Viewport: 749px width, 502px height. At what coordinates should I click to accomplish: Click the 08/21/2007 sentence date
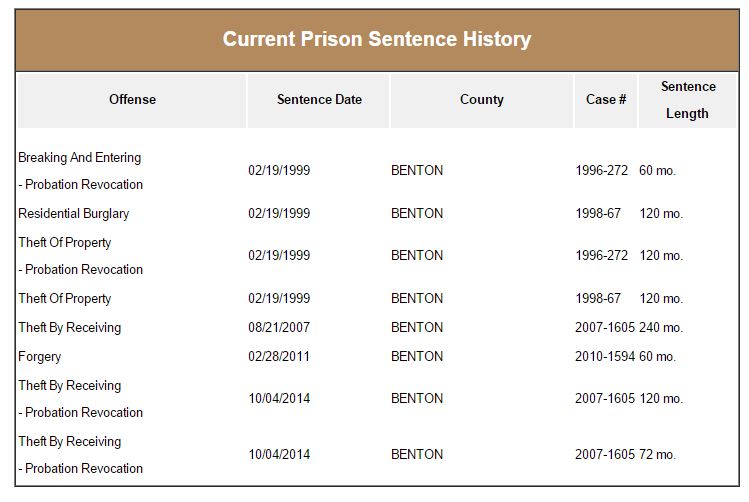click(279, 328)
